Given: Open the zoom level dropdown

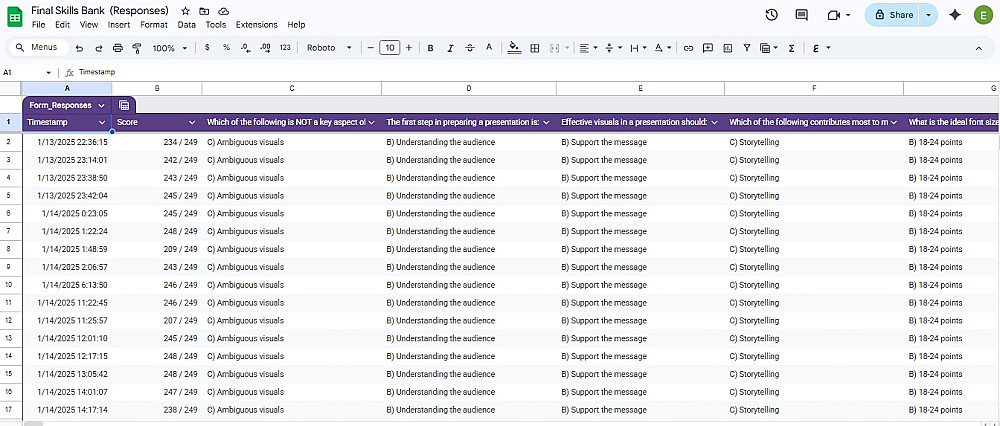Looking at the screenshot, I should 169,48.
